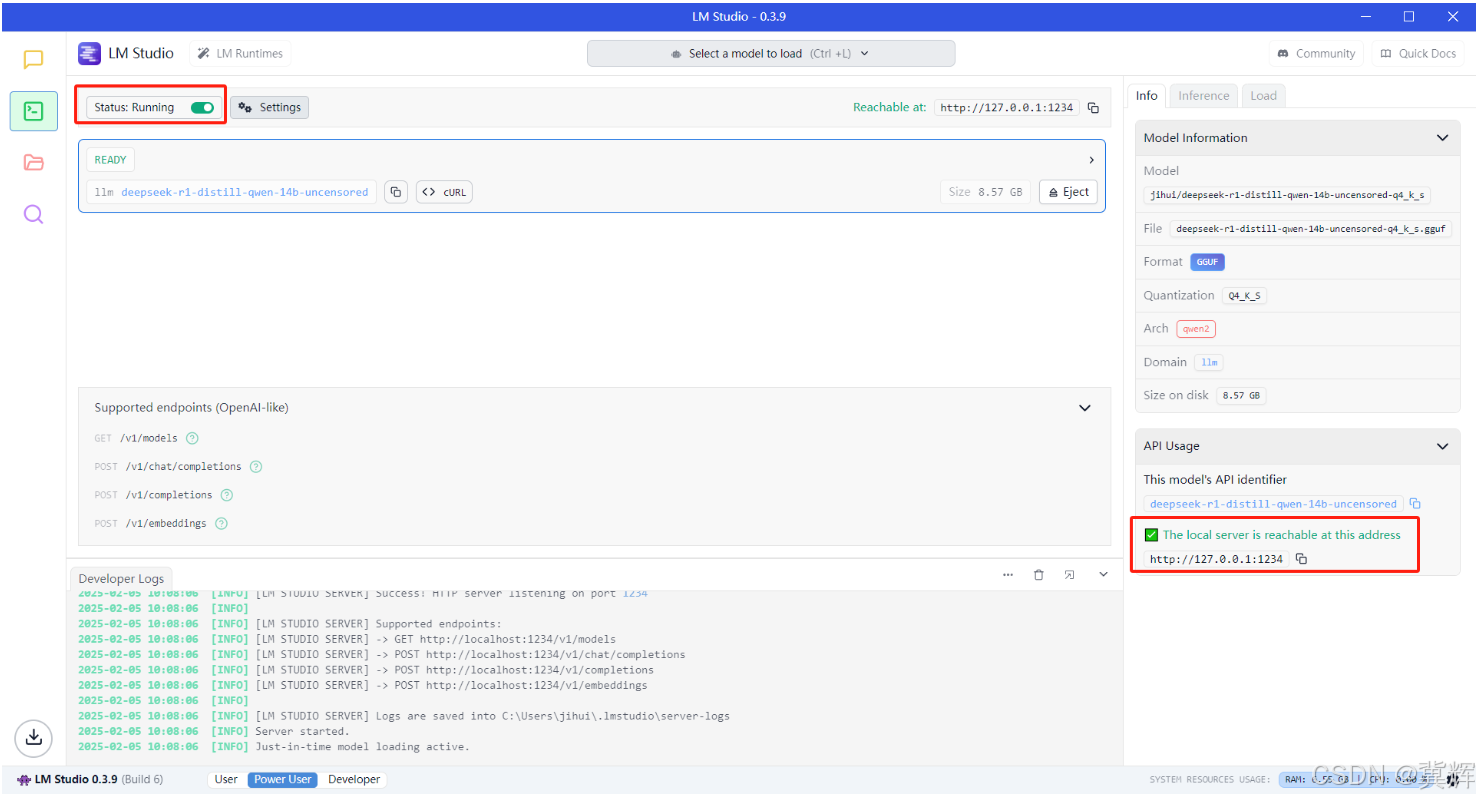Select the Developer Logs tab
The height and width of the screenshot is (801, 1479).
(x=122, y=579)
